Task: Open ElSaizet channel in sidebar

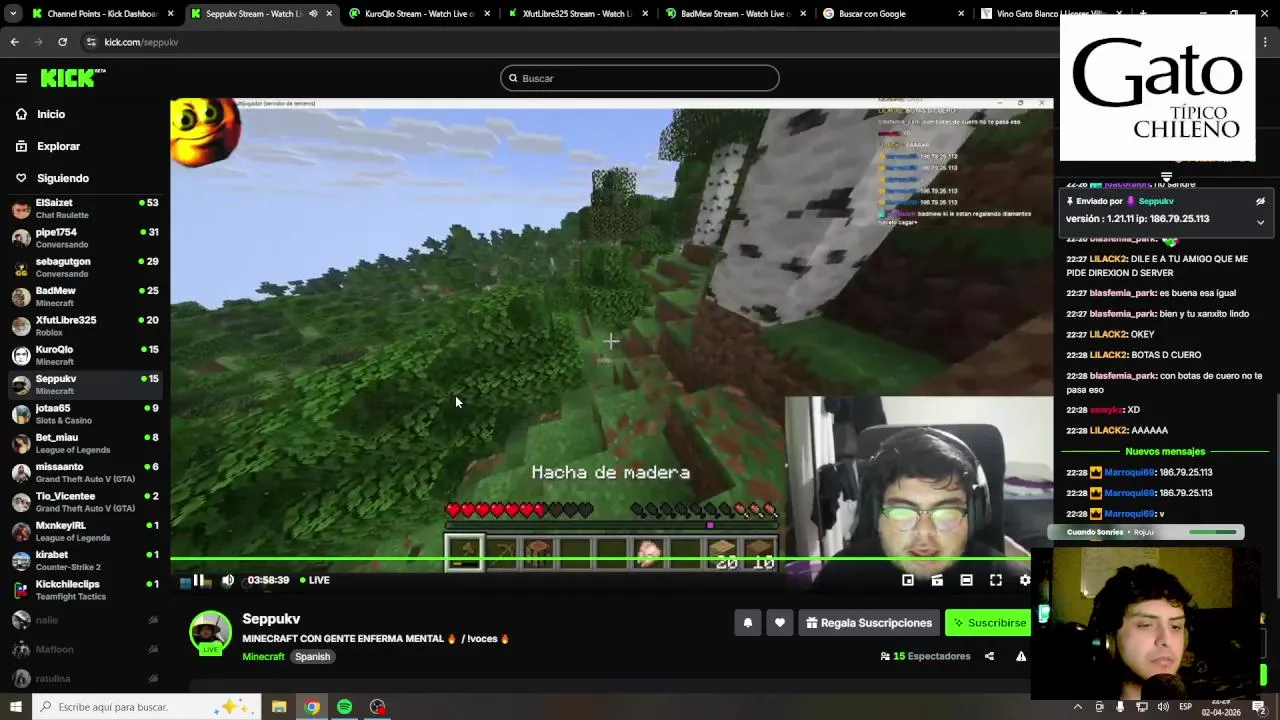Action: tap(85, 208)
